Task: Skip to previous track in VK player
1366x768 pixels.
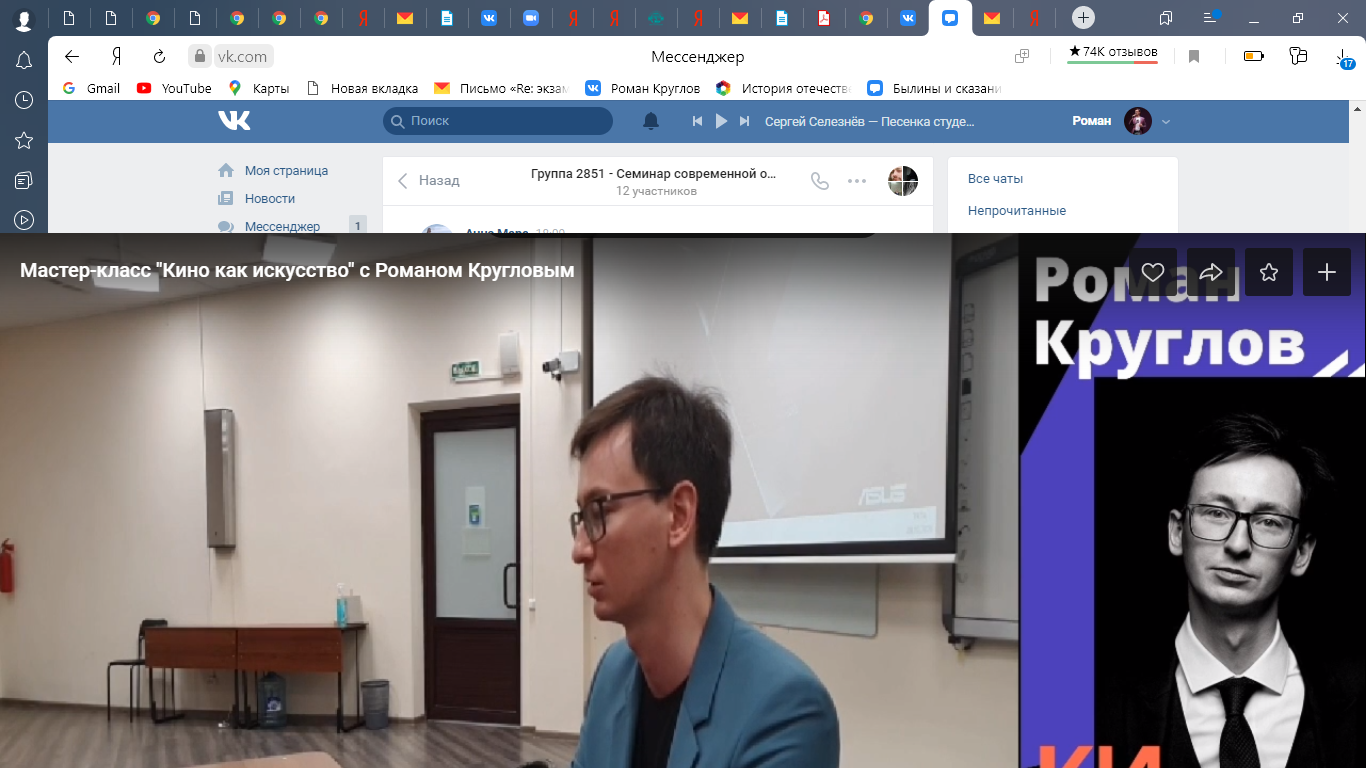Action: [698, 121]
